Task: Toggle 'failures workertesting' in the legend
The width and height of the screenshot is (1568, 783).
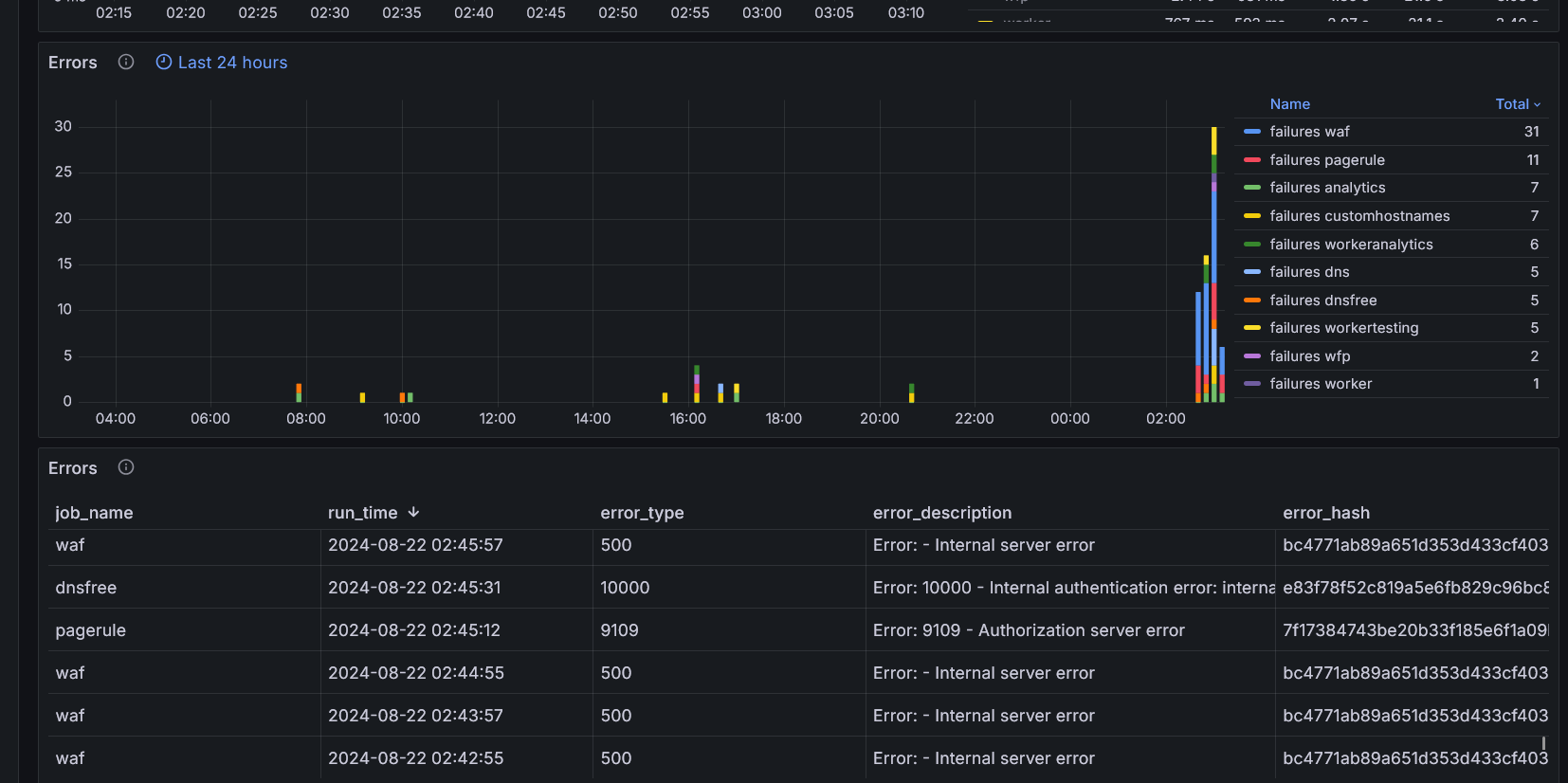Action: pos(1344,328)
